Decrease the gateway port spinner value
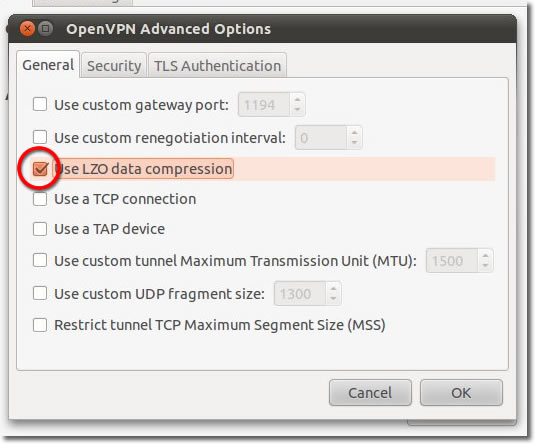 click(298, 110)
